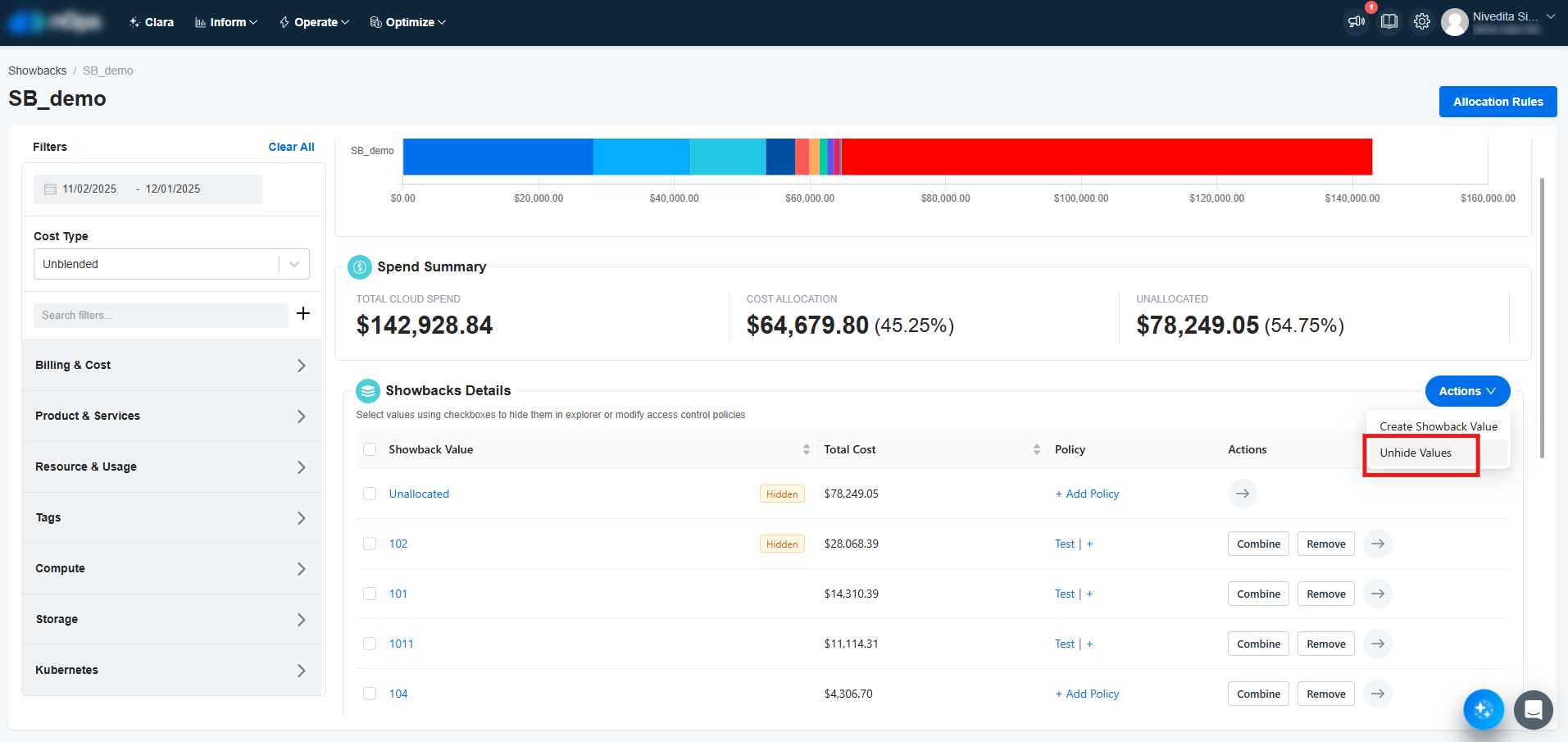Viewport: 1568px width, 742px height.
Task: Click the red segment of SB_demo bar
Action: click(1107, 157)
